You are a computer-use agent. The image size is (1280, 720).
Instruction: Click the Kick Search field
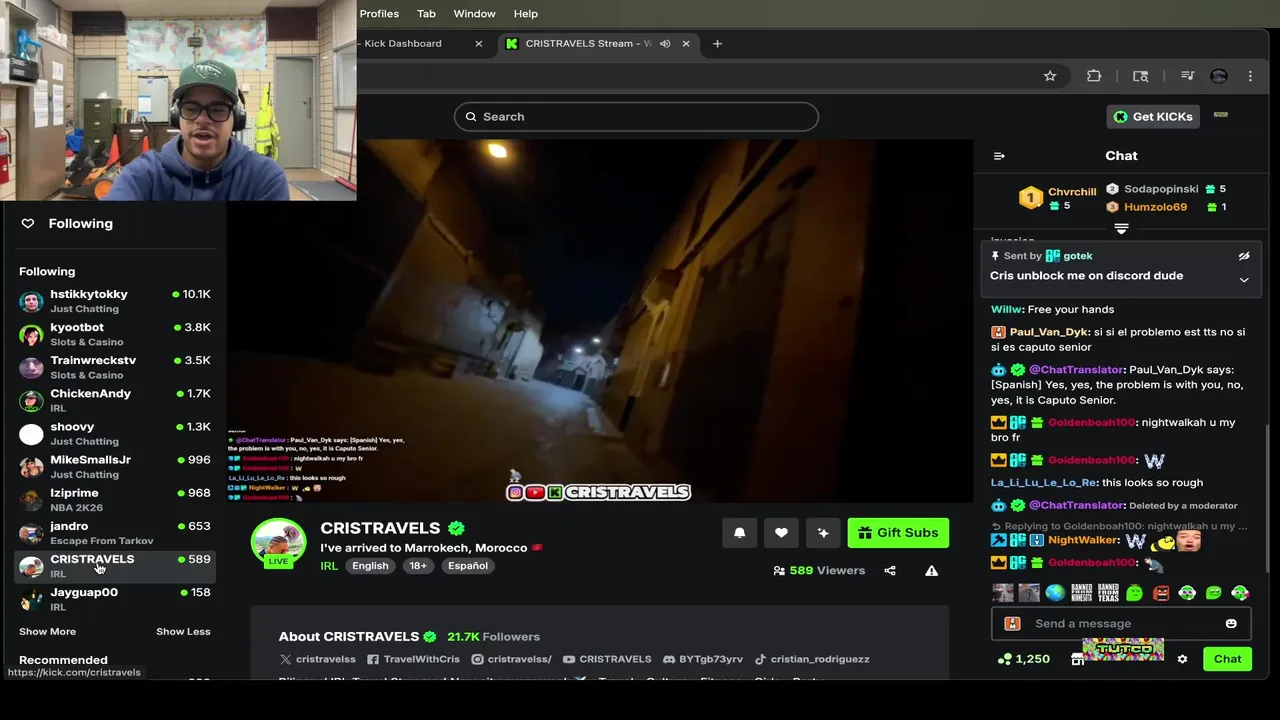click(x=636, y=117)
